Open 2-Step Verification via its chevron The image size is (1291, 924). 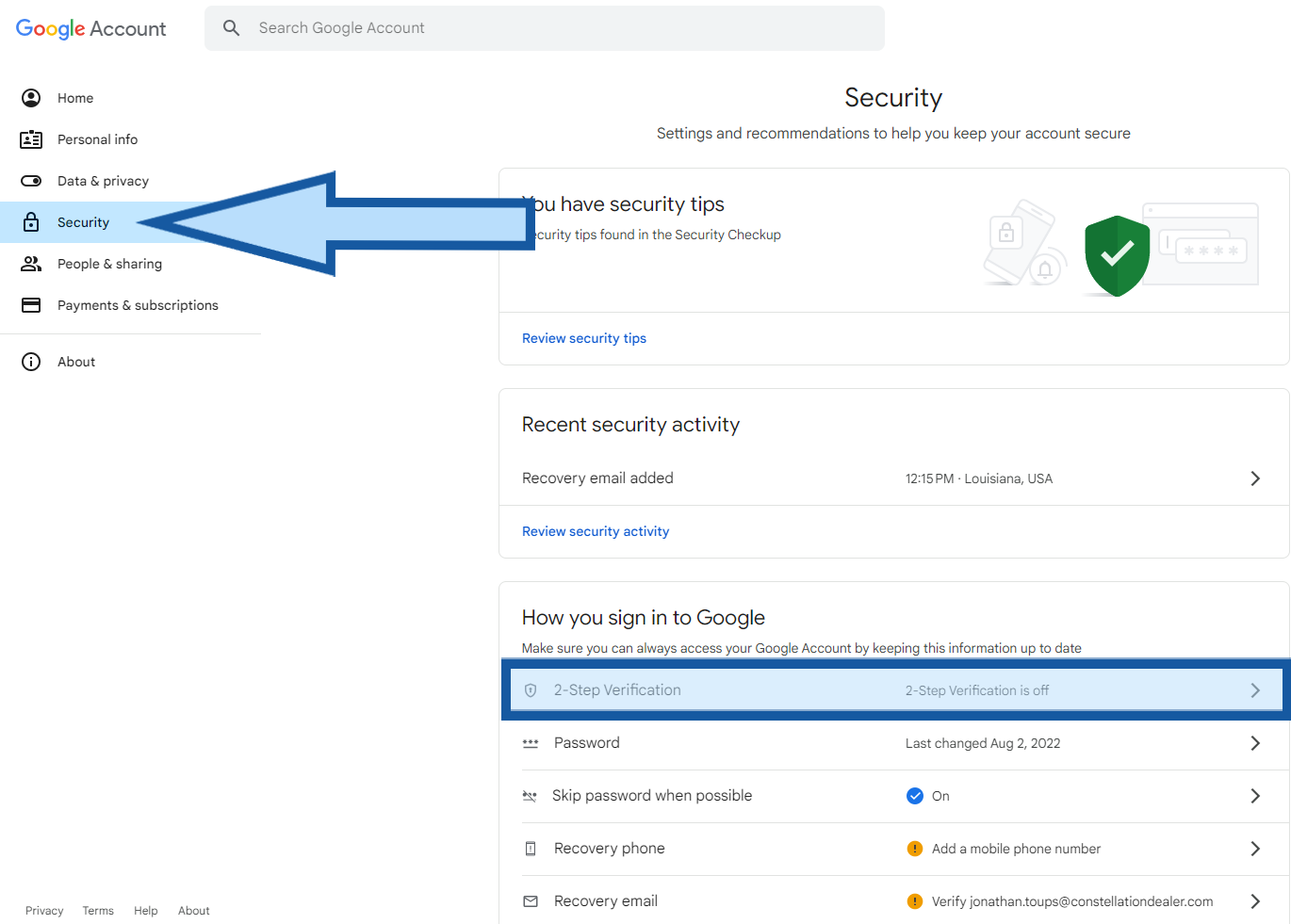coord(1254,690)
